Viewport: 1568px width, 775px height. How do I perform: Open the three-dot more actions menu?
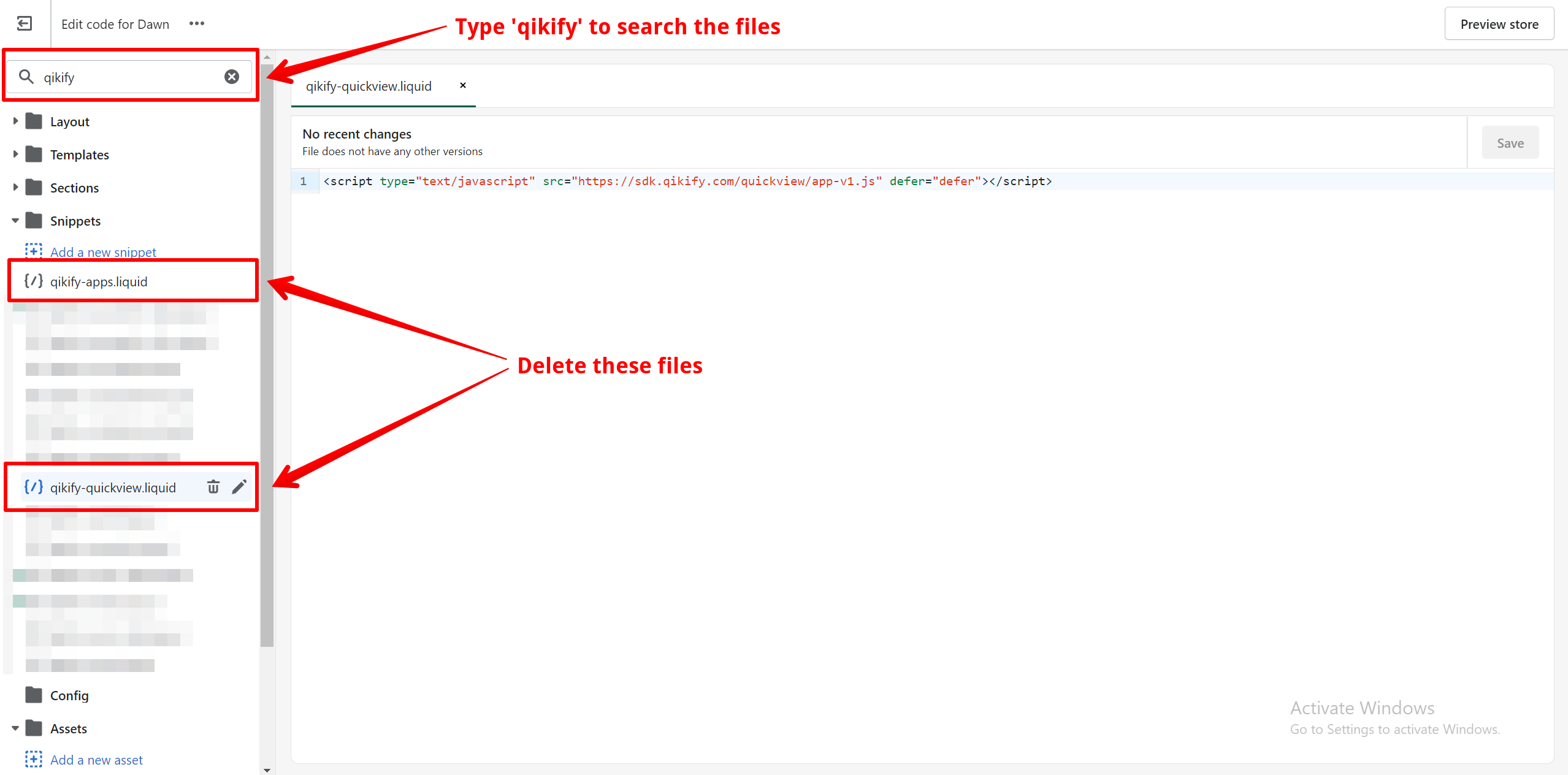click(197, 24)
